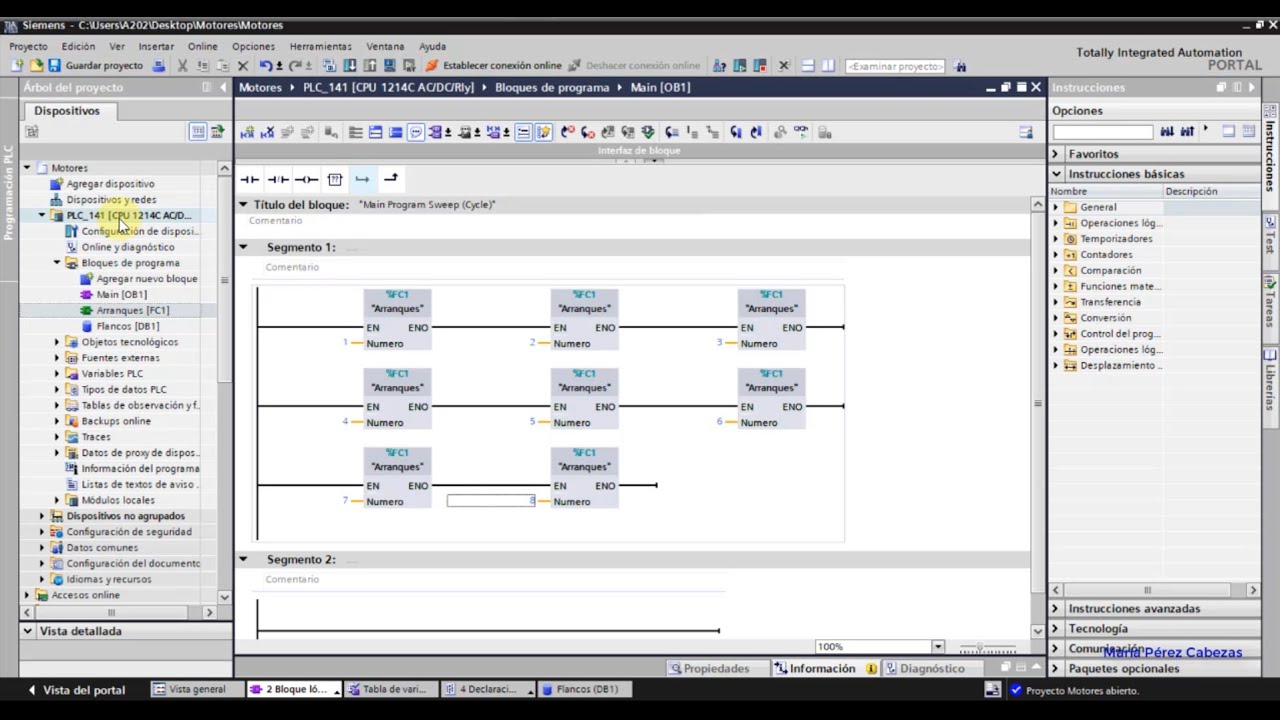Collapse Instrucciones básicas section
Viewport: 1280px width, 720px height.
tap(1055, 174)
